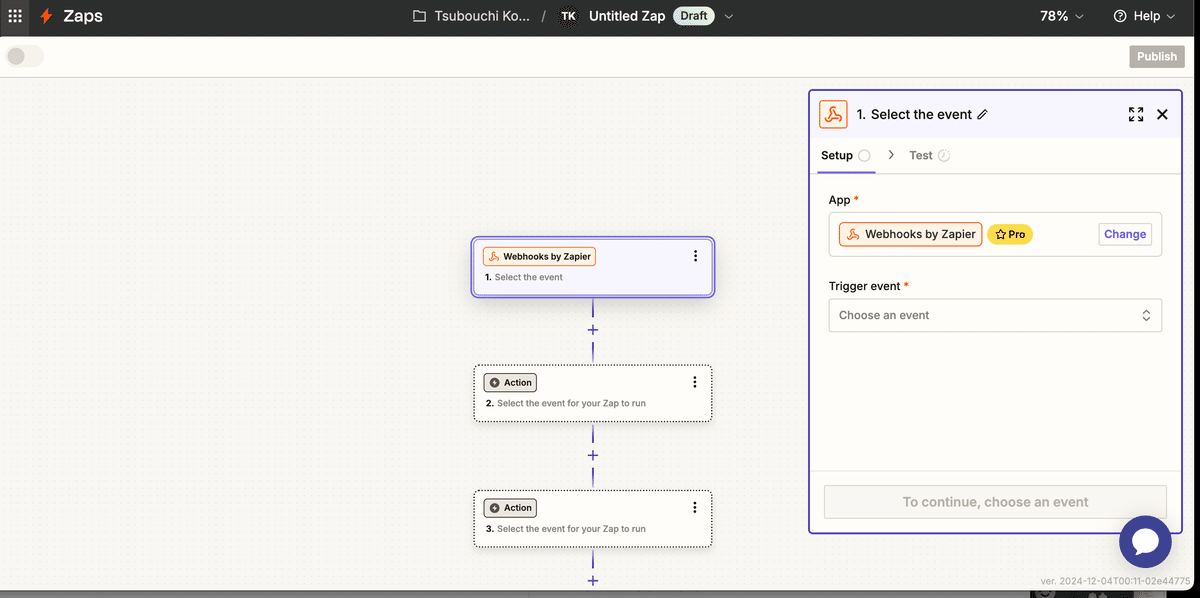
Task: Open the apps grid menu icon
Action: point(15,16)
